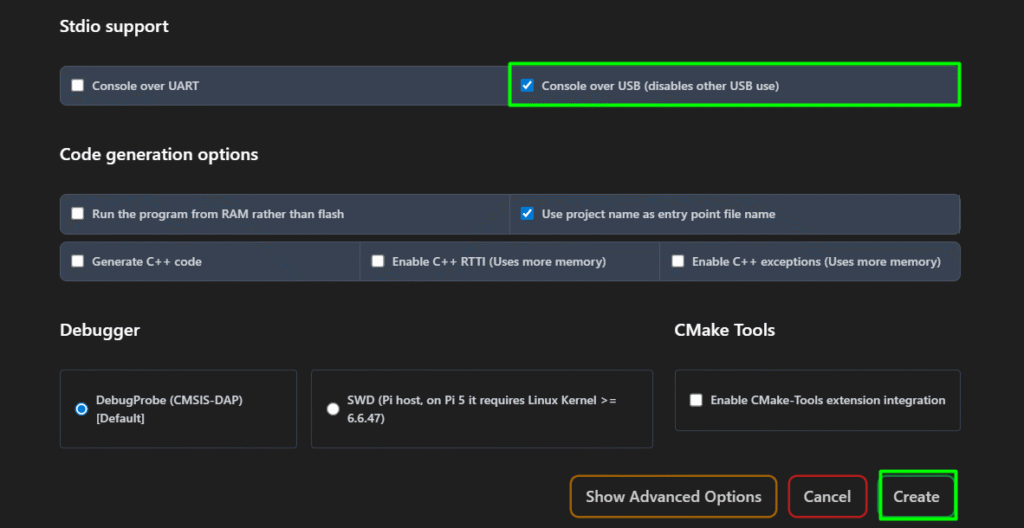Check the Generate C++ code box

(78, 262)
